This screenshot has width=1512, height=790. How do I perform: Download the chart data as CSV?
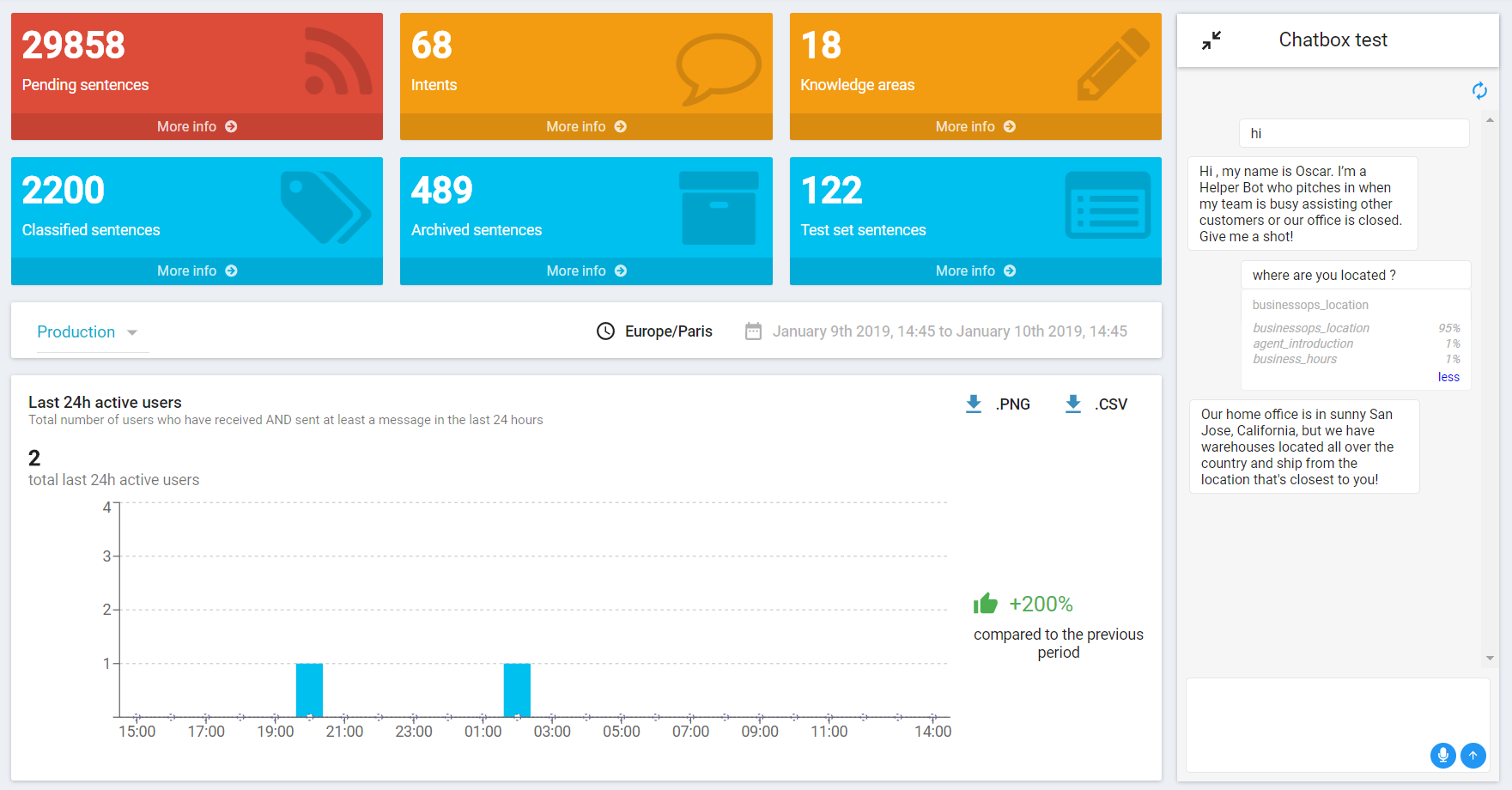[1096, 404]
